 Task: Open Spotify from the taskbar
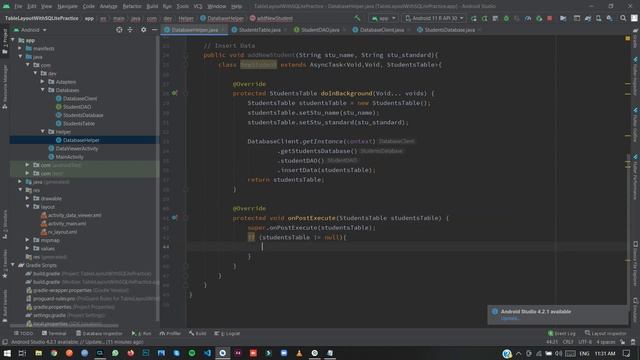192,353
